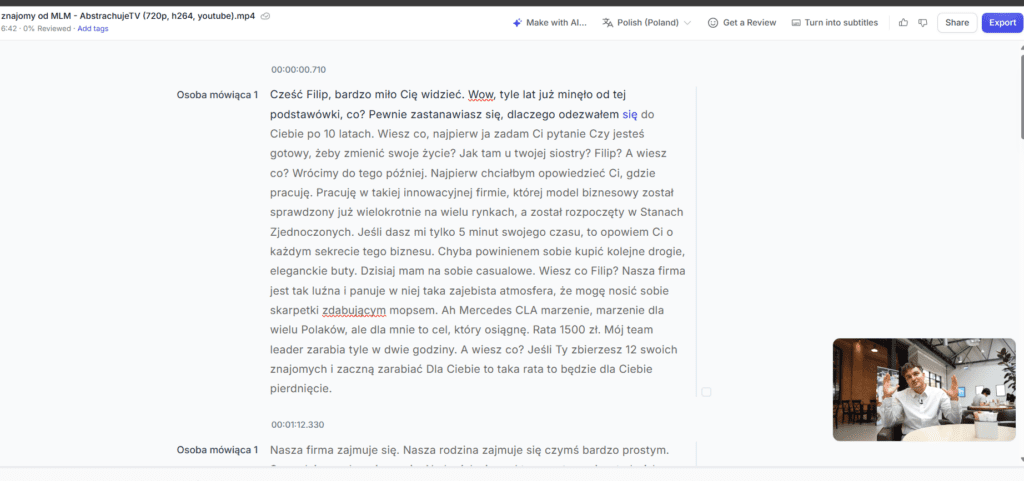Open speaker menu for first Osoba mówiąca 1

(217, 95)
